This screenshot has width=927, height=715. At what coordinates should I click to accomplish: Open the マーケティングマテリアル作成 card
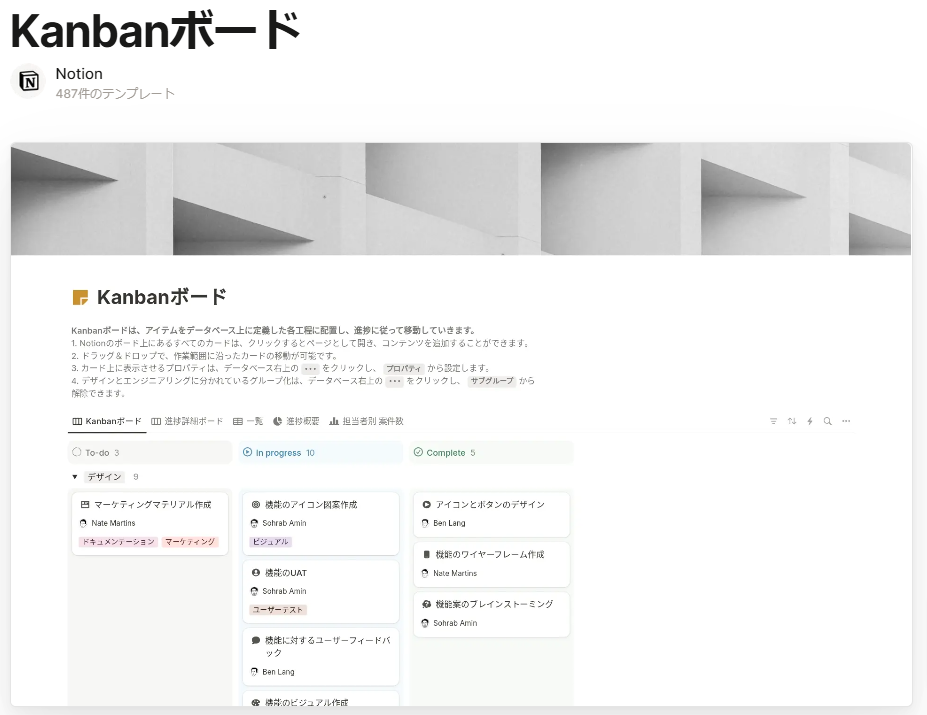pyautogui.click(x=150, y=523)
